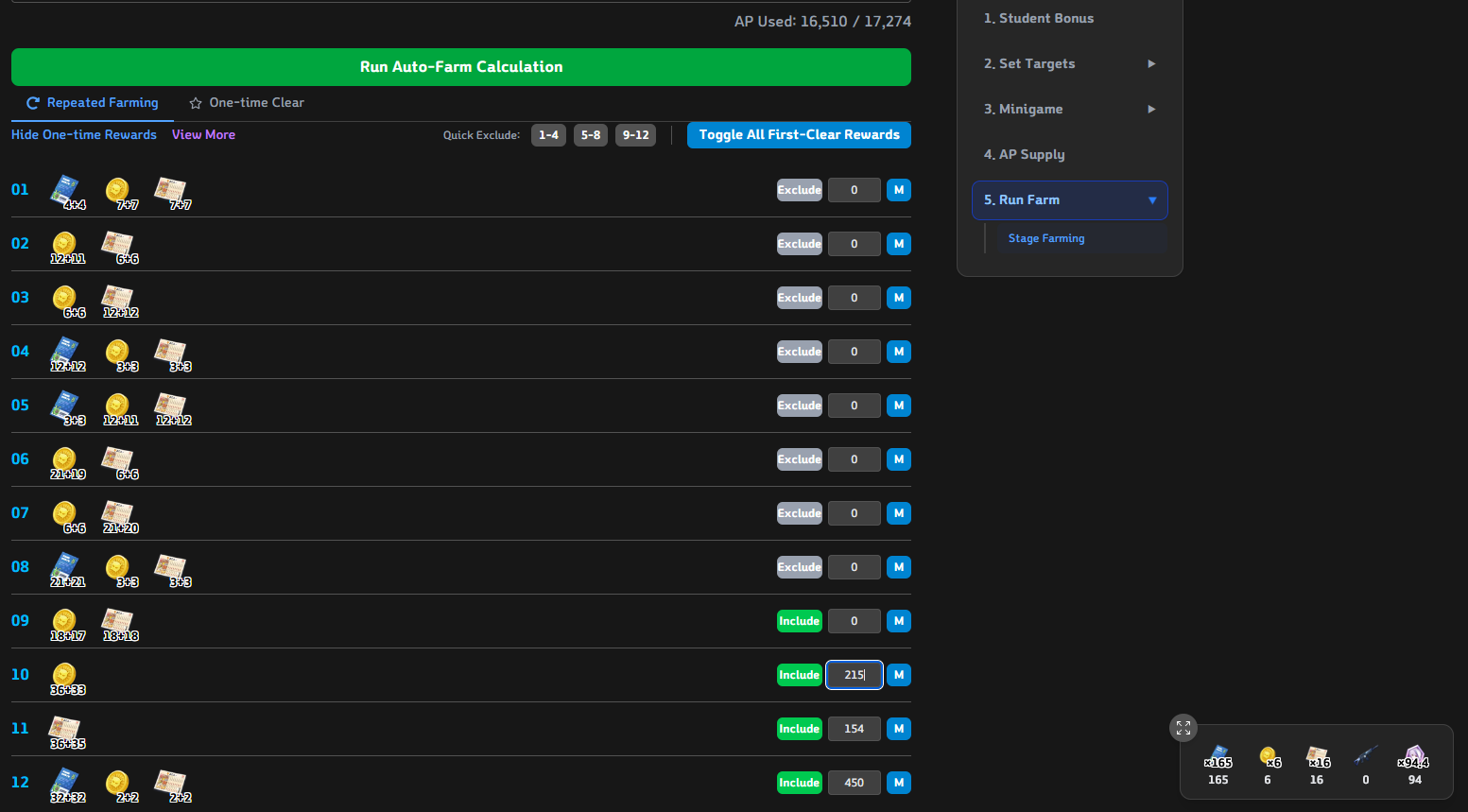The height and width of the screenshot is (812, 1468).
Task: Toggle the Exclude switch for stage 05
Action: coord(800,406)
